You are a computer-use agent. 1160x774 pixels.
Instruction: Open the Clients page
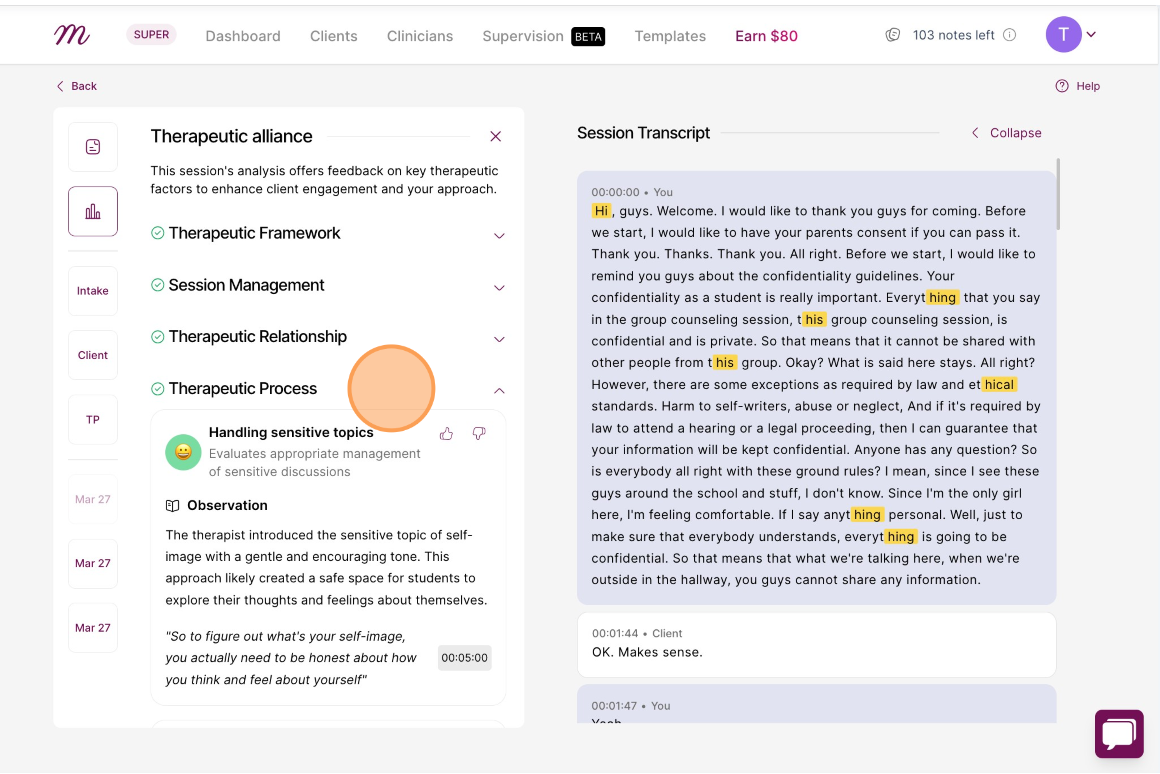pos(334,36)
